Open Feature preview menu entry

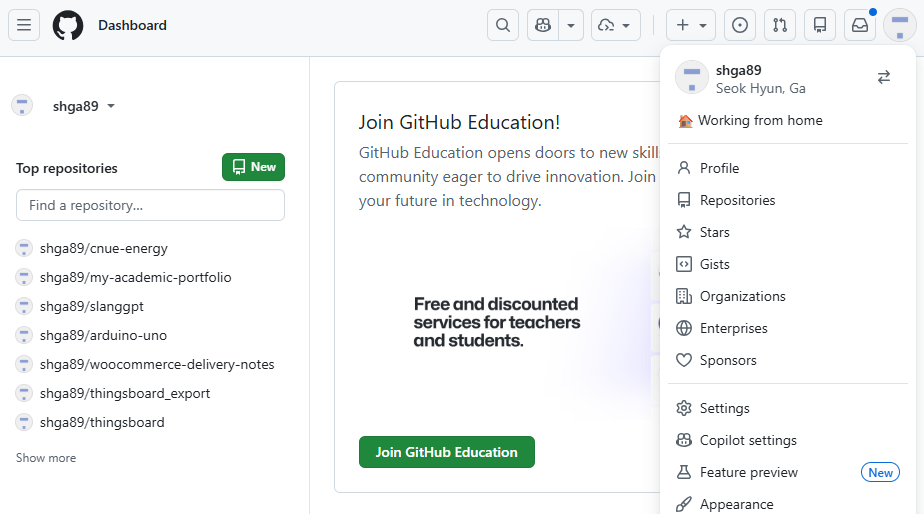coord(787,472)
